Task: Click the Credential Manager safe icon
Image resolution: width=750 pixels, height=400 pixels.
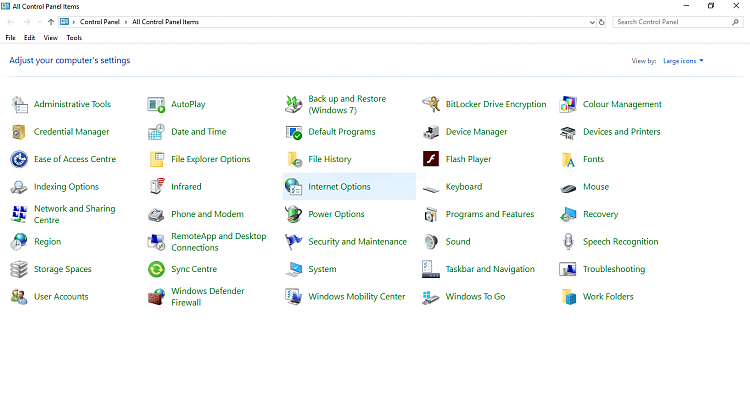Action: pyautogui.click(x=19, y=132)
